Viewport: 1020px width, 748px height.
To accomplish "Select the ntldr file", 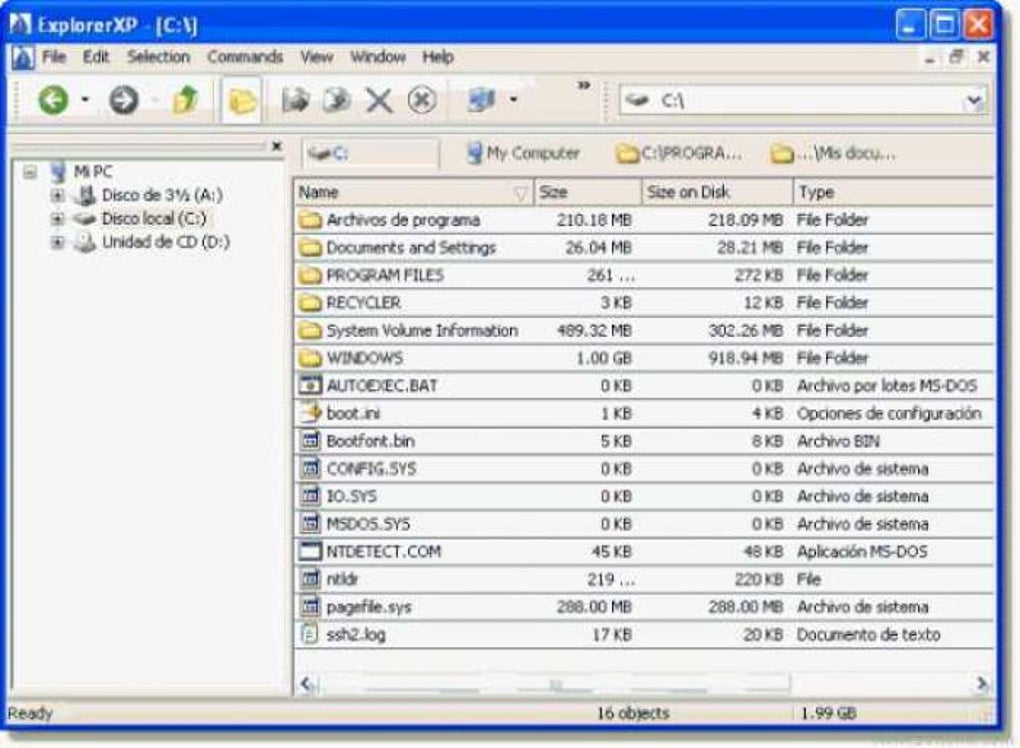I will (x=342, y=580).
